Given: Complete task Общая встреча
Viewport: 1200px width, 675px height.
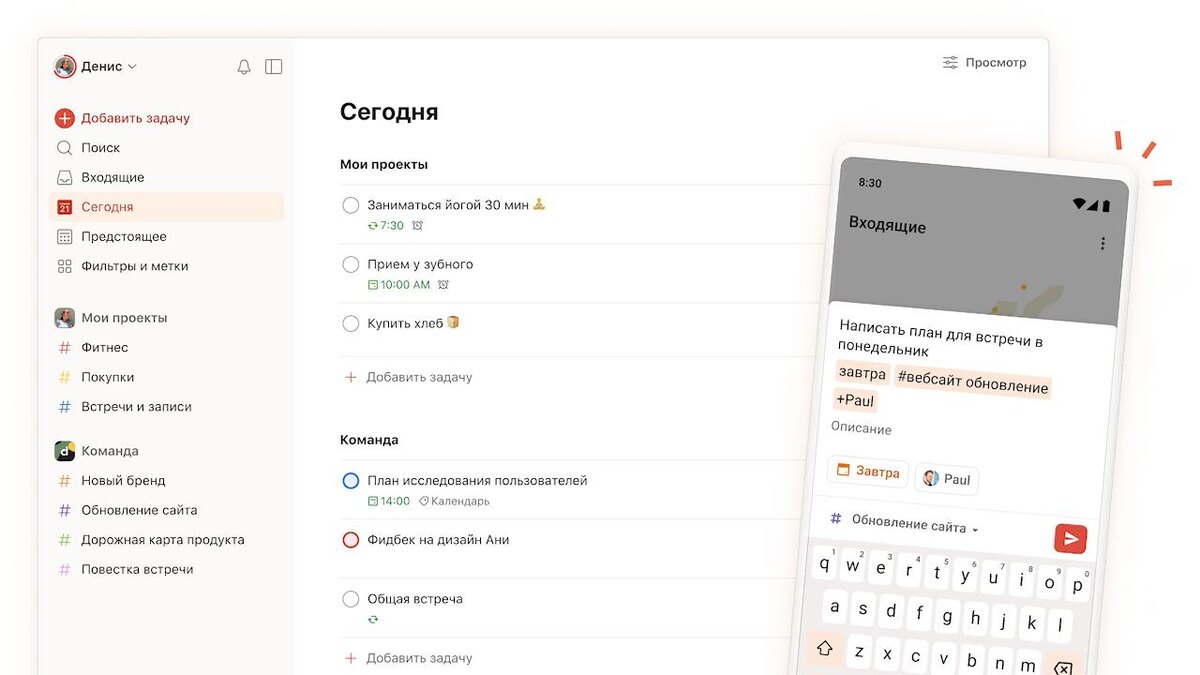Looking at the screenshot, I should [x=351, y=599].
